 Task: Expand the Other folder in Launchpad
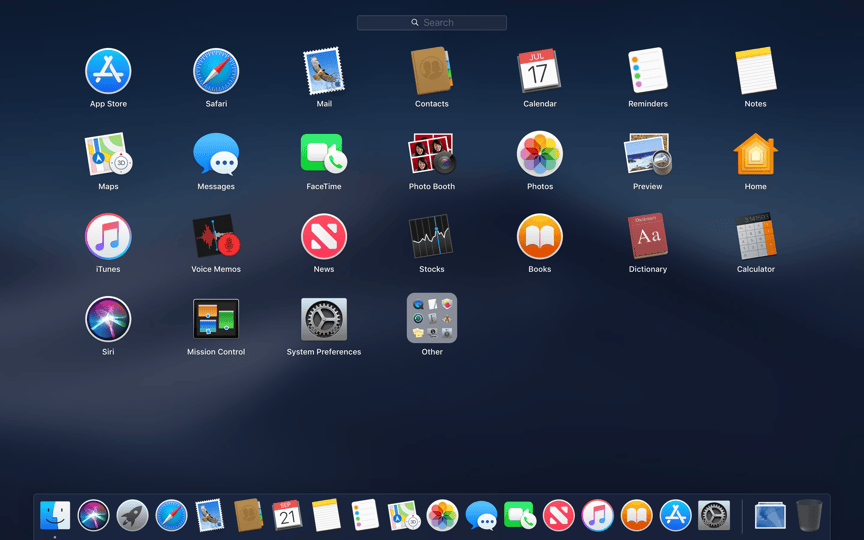432,318
